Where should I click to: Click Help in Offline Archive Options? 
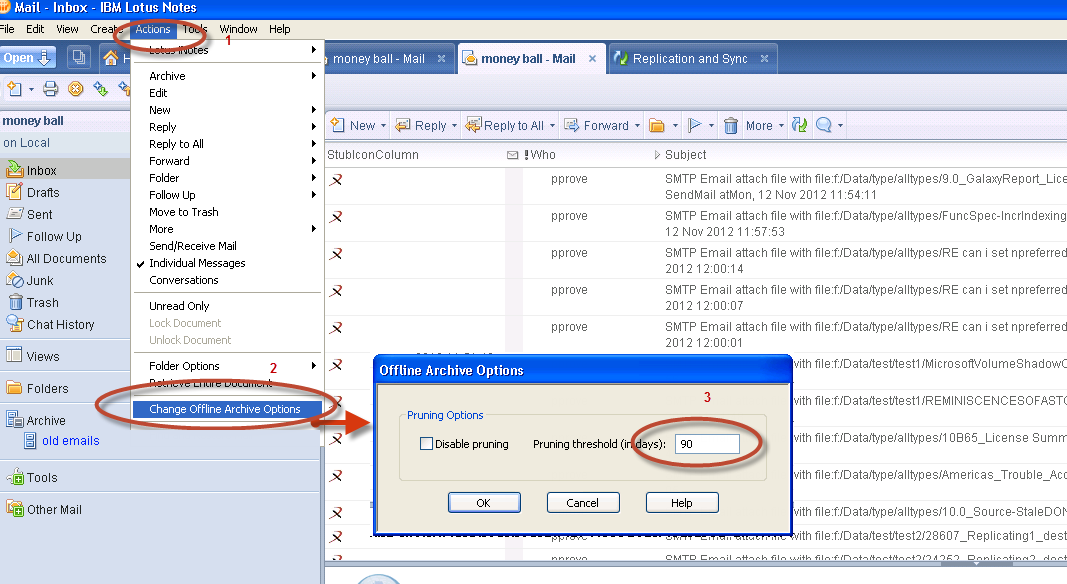coord(681,502)
